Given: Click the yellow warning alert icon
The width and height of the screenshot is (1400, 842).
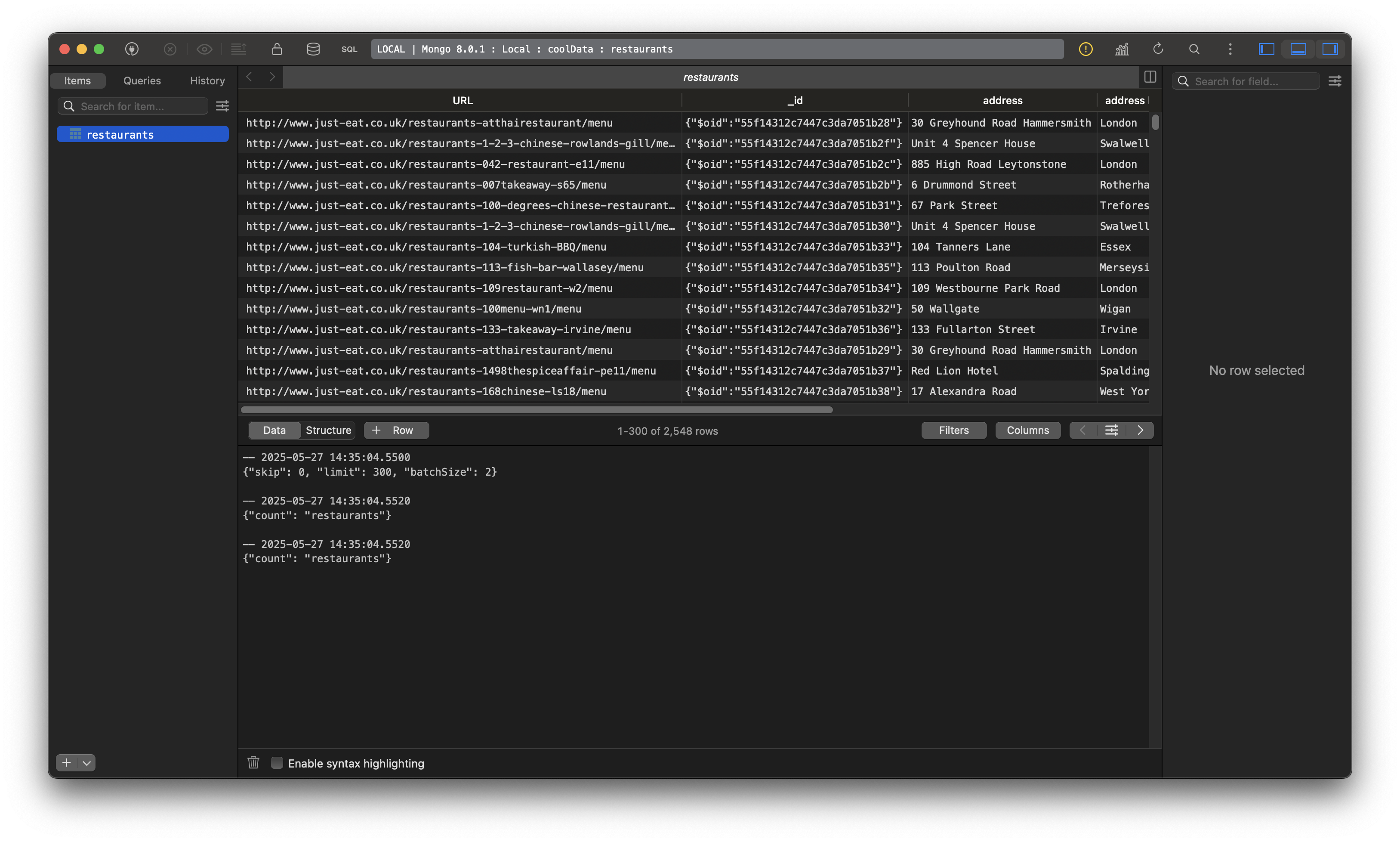Looking at the screenshot, I should click(1085, 50).
